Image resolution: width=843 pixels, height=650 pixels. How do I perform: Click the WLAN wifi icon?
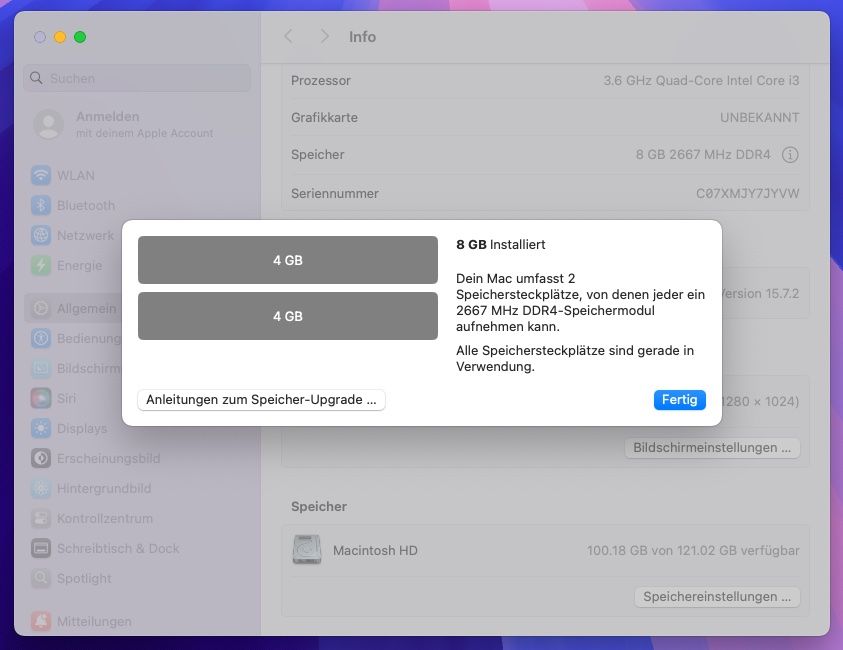click(41, 176)
